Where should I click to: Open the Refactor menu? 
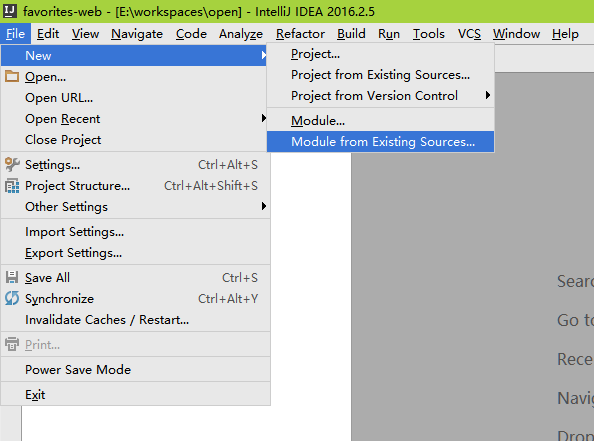(300, 34)
